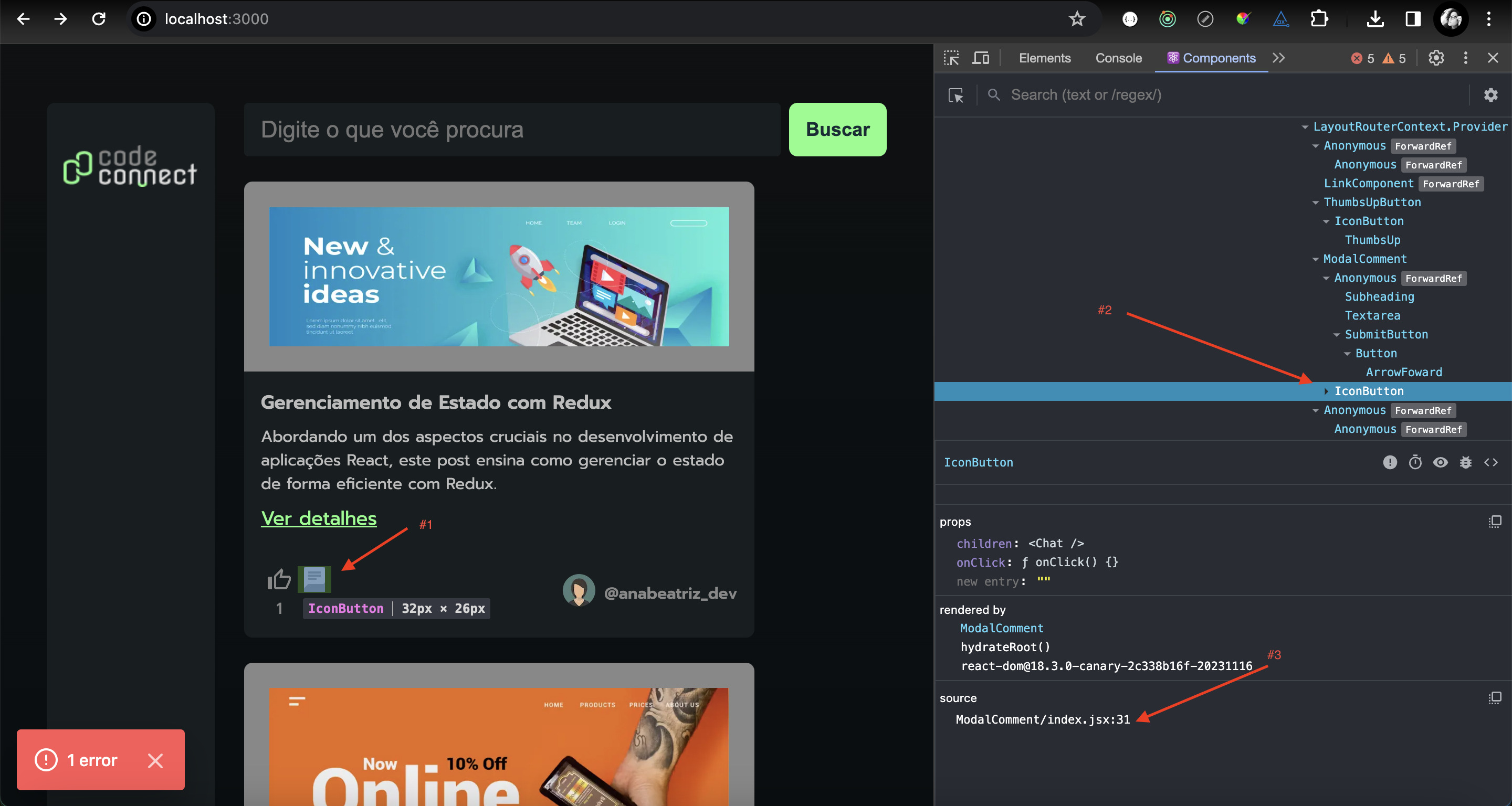Click the code connect logo
The height and width of the screenshot is (806, 1512).
point(130,166)
